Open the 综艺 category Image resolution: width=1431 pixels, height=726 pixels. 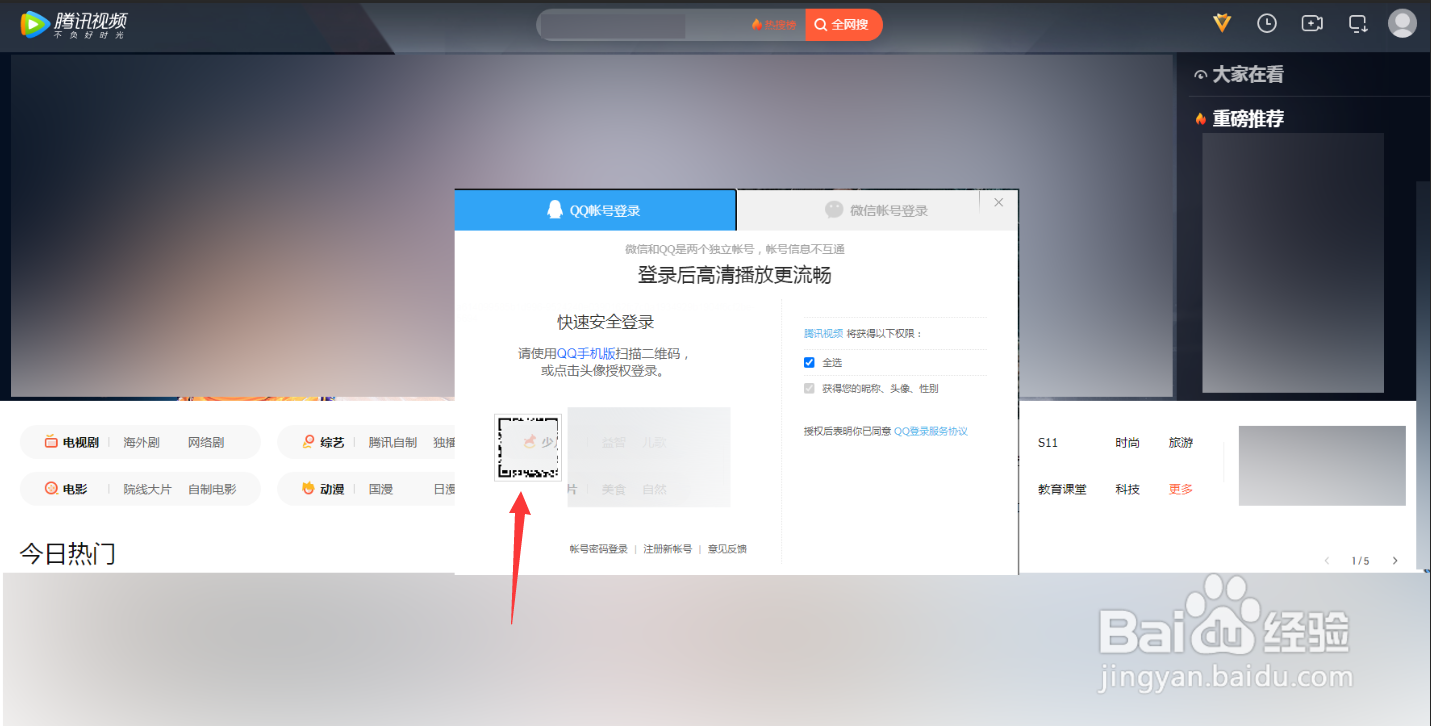[323, 442]
